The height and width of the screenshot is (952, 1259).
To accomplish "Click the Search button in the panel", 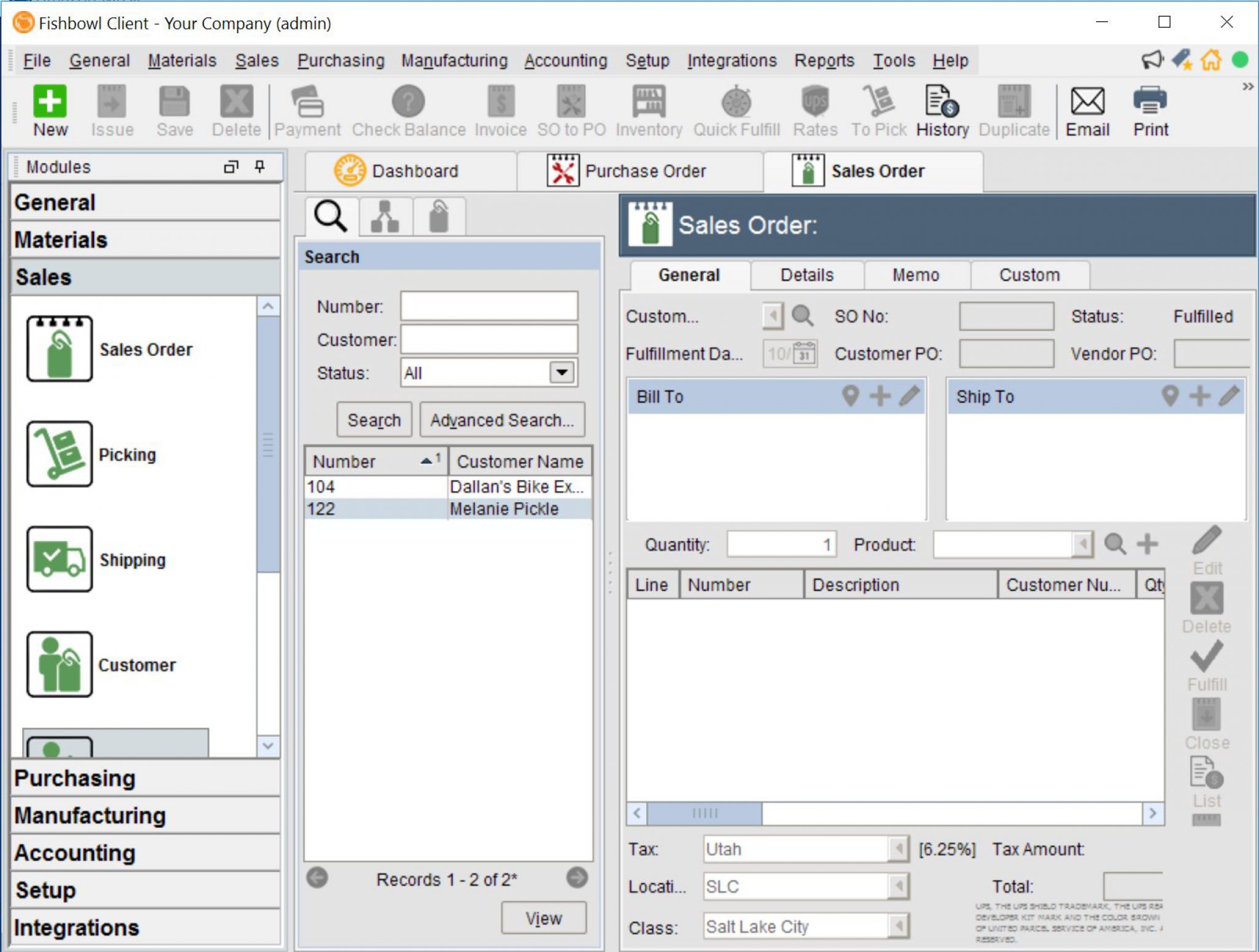I will click(373, 419).
